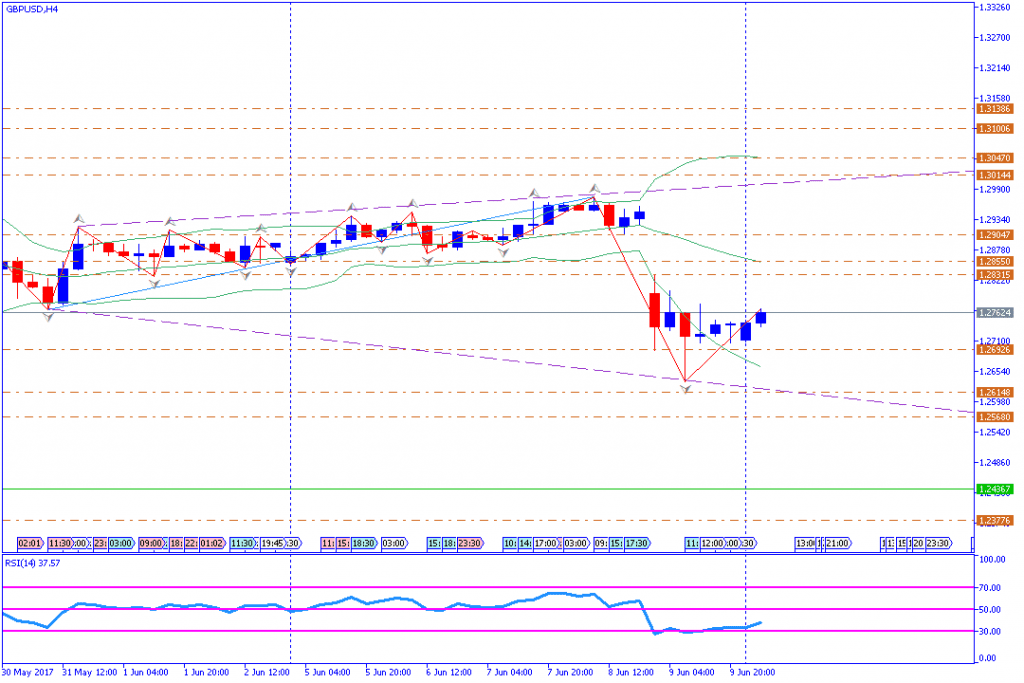
Task: Click the 5 Jun 04:00 time label
Action: (327, 672)
